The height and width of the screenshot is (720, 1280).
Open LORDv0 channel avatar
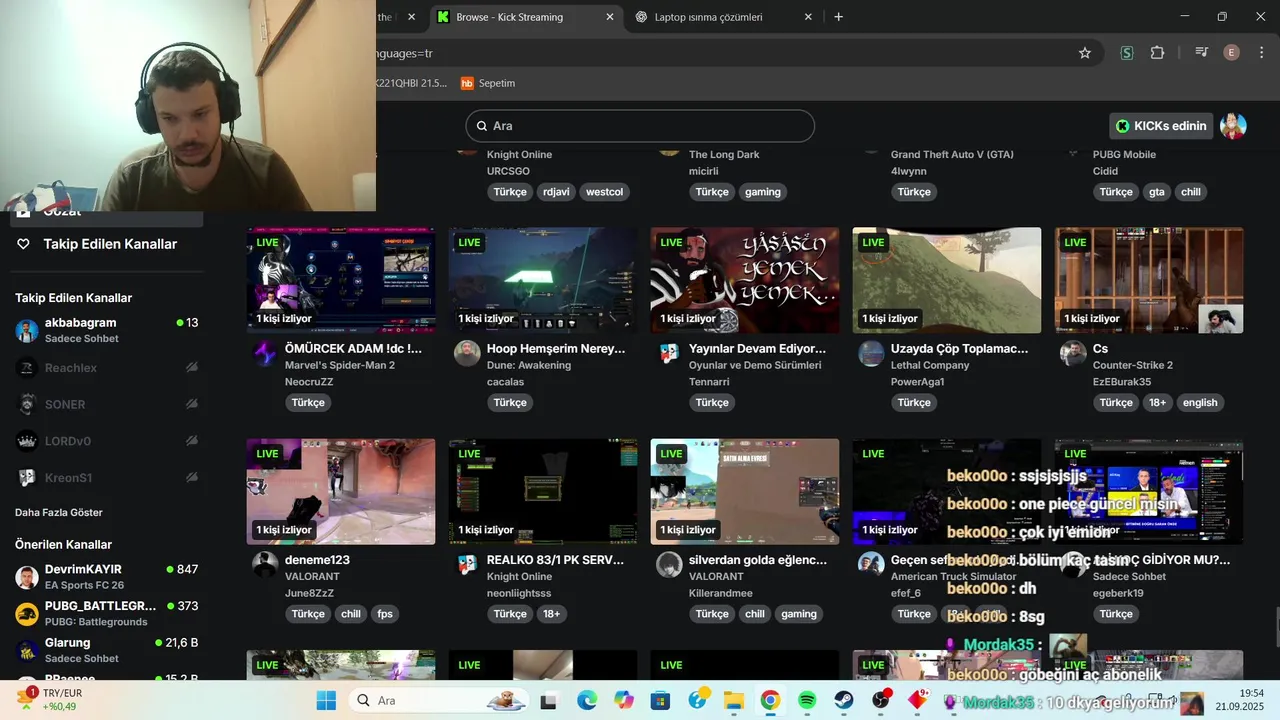click(27, 441)
